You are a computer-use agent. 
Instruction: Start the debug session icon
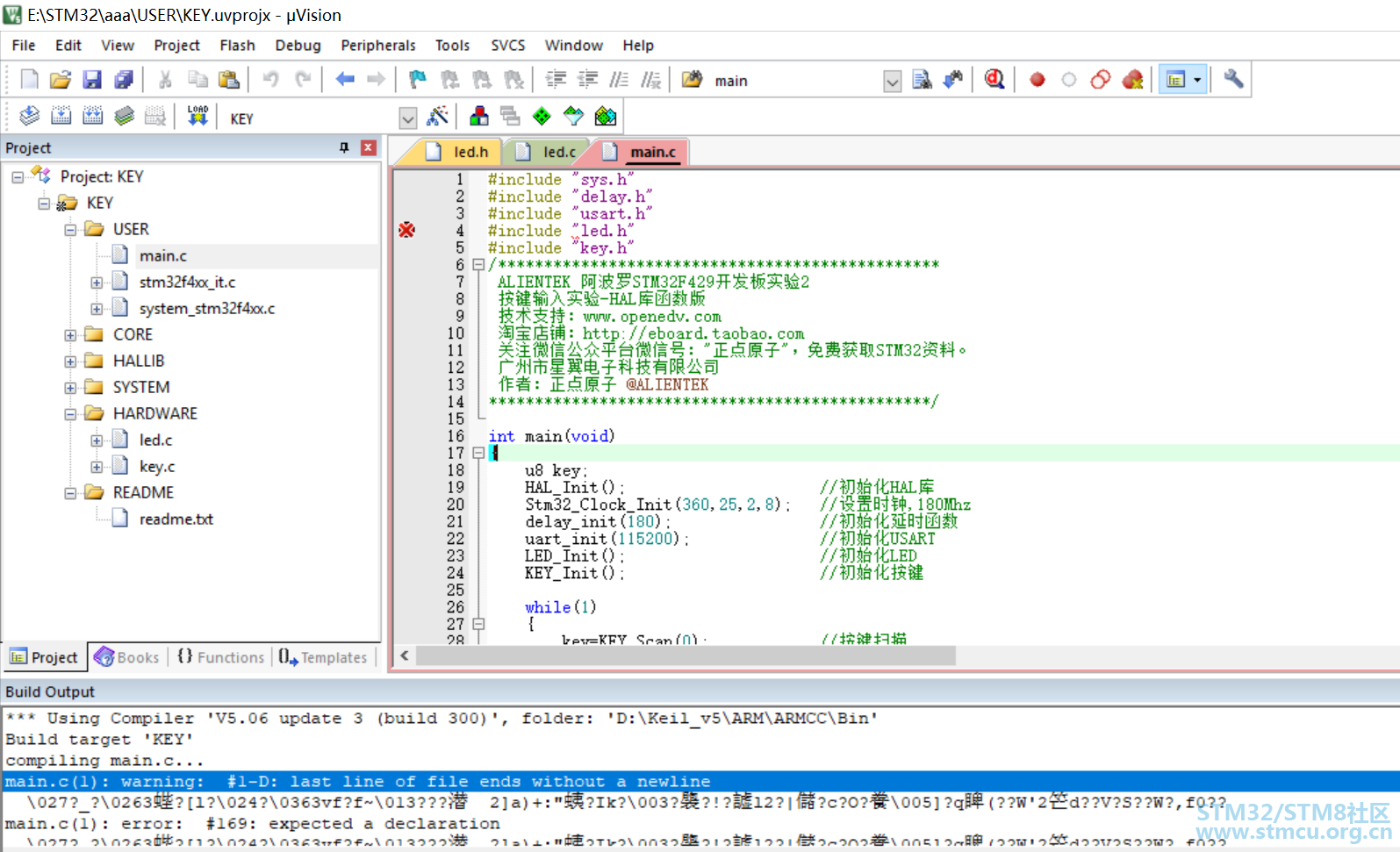(994, 80)
